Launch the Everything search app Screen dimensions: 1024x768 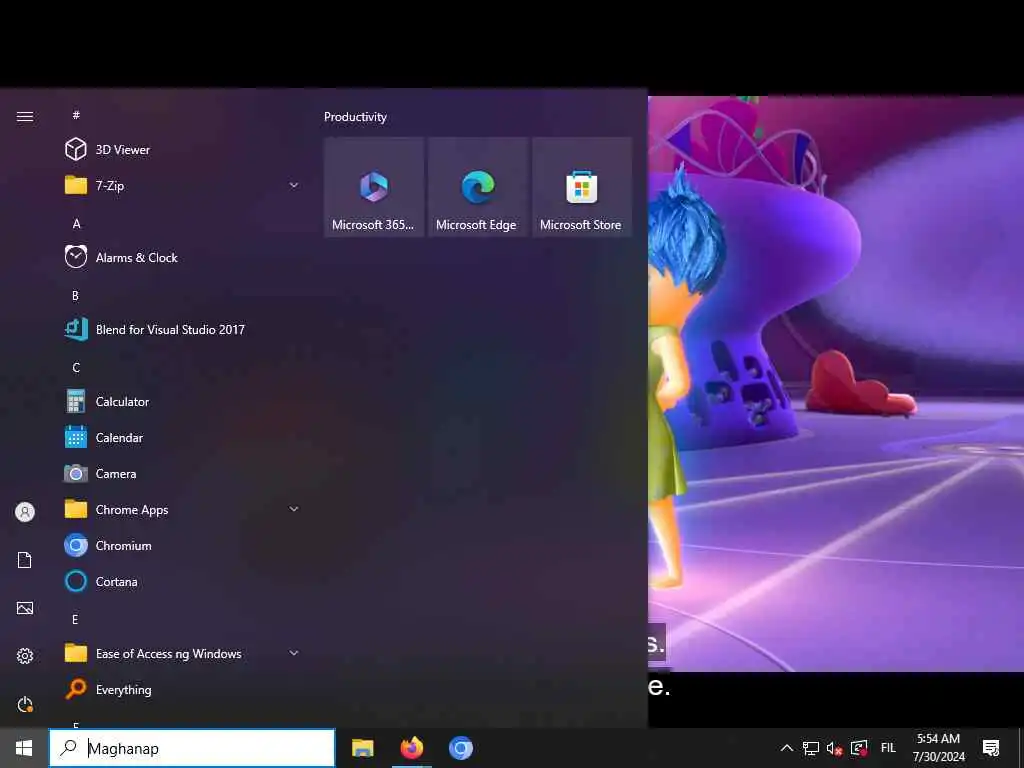pyautogui.click(x=182, y=689)
